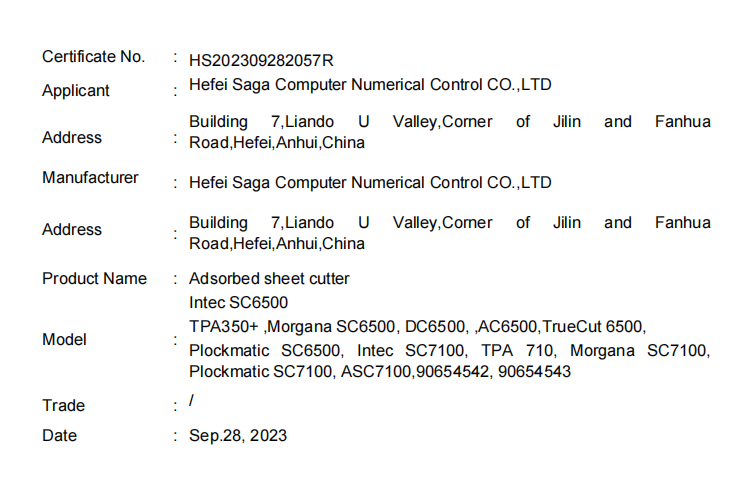
Task: Click the first Address label
Action: [71, 137]
